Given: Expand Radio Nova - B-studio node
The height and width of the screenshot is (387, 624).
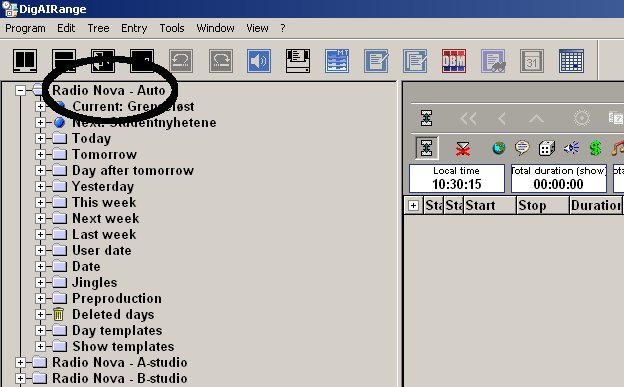Looking at the screenshot, I should 20,378.
